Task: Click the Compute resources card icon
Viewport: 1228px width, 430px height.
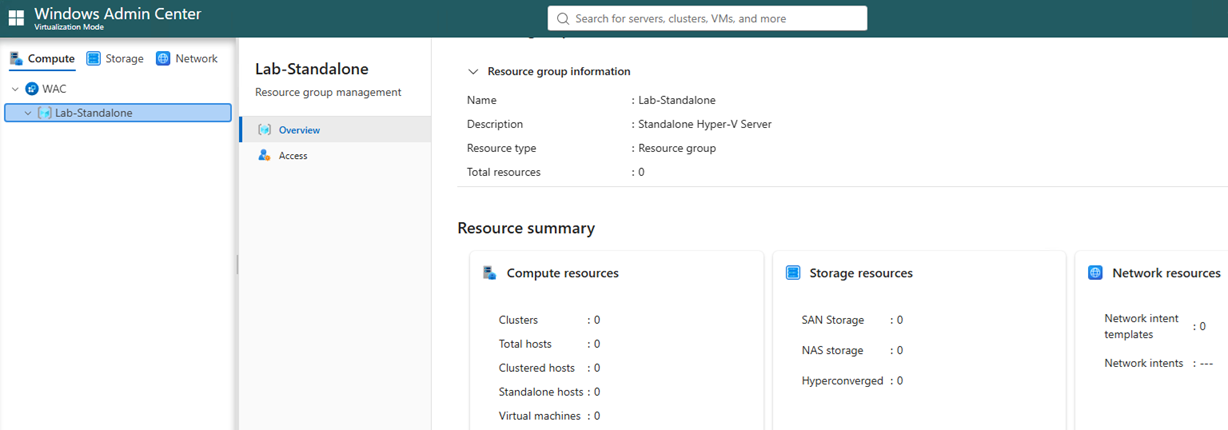Action: pyautogui.click(x=490, y=273)
